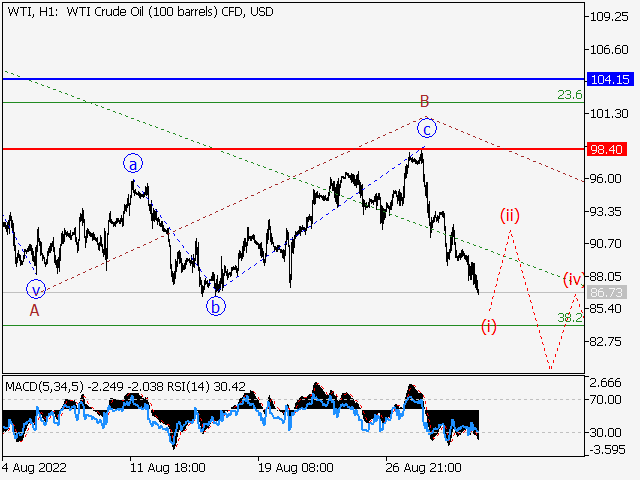Click the 90.70 price scale value
Screen dimensions: 640x480
pos(606,244)
